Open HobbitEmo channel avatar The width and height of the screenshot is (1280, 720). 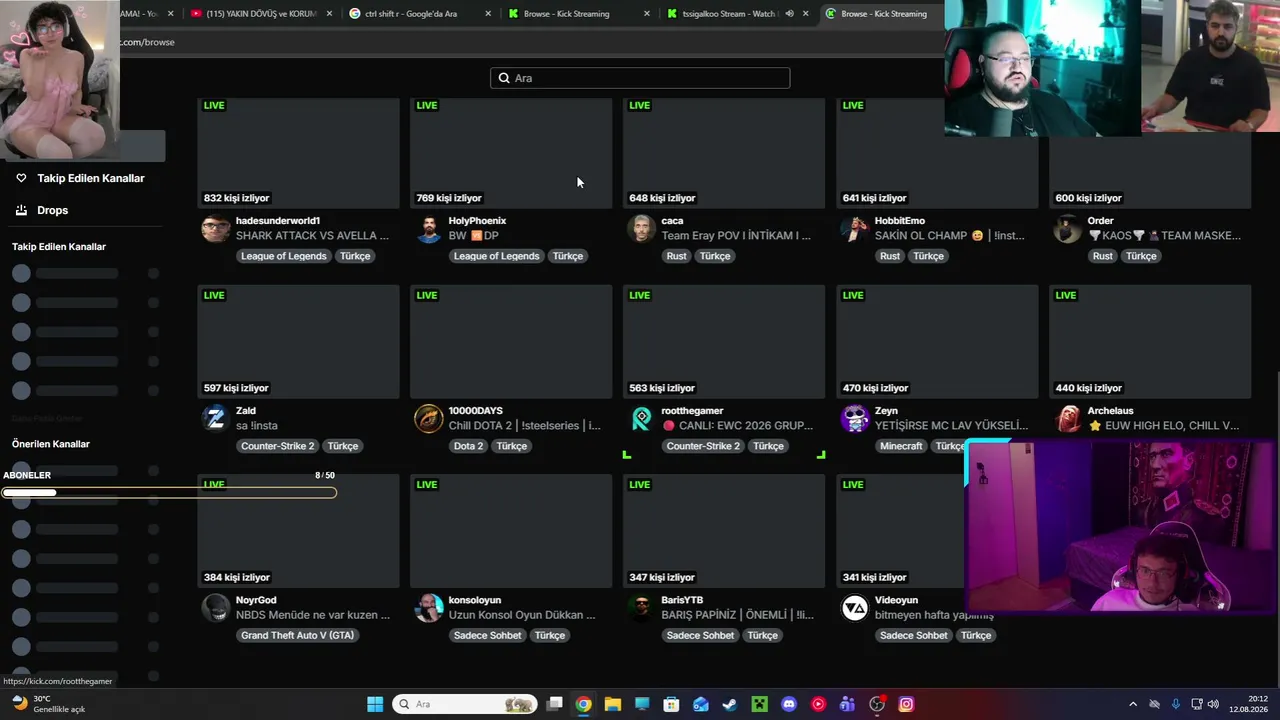click(x=854, y=229)
